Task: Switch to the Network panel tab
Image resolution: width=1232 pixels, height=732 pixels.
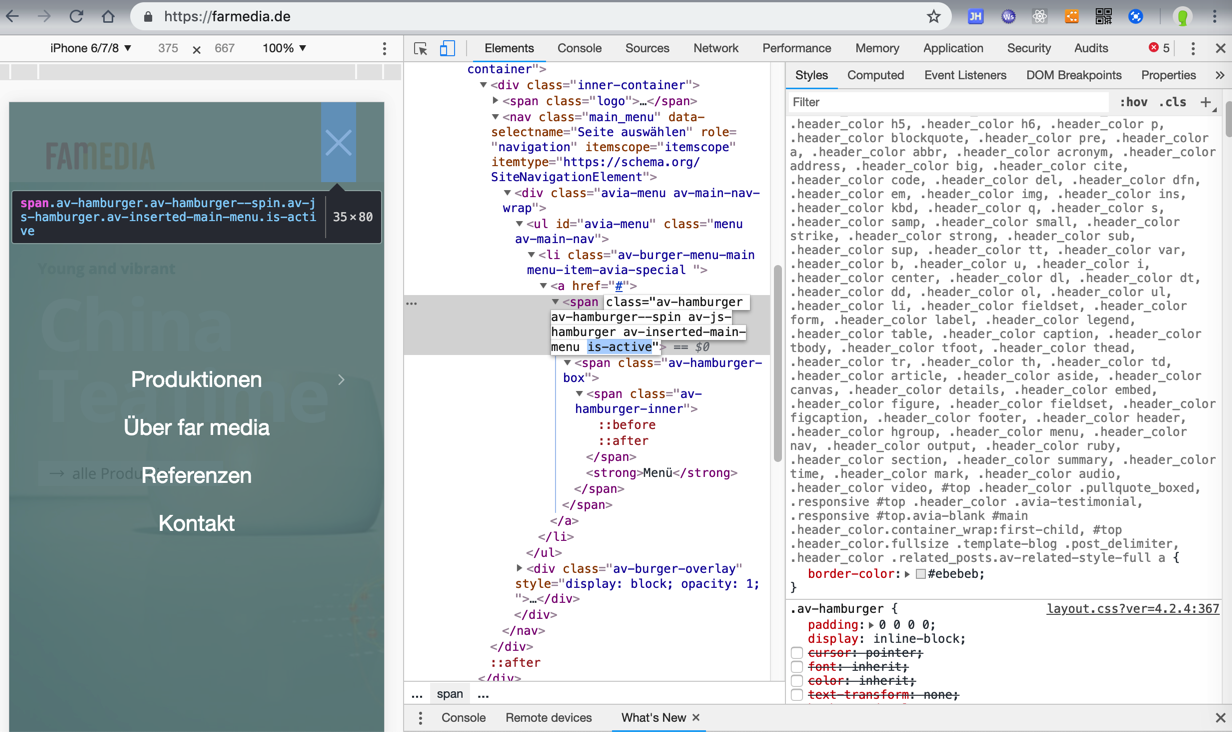Action: click(716, 48)
